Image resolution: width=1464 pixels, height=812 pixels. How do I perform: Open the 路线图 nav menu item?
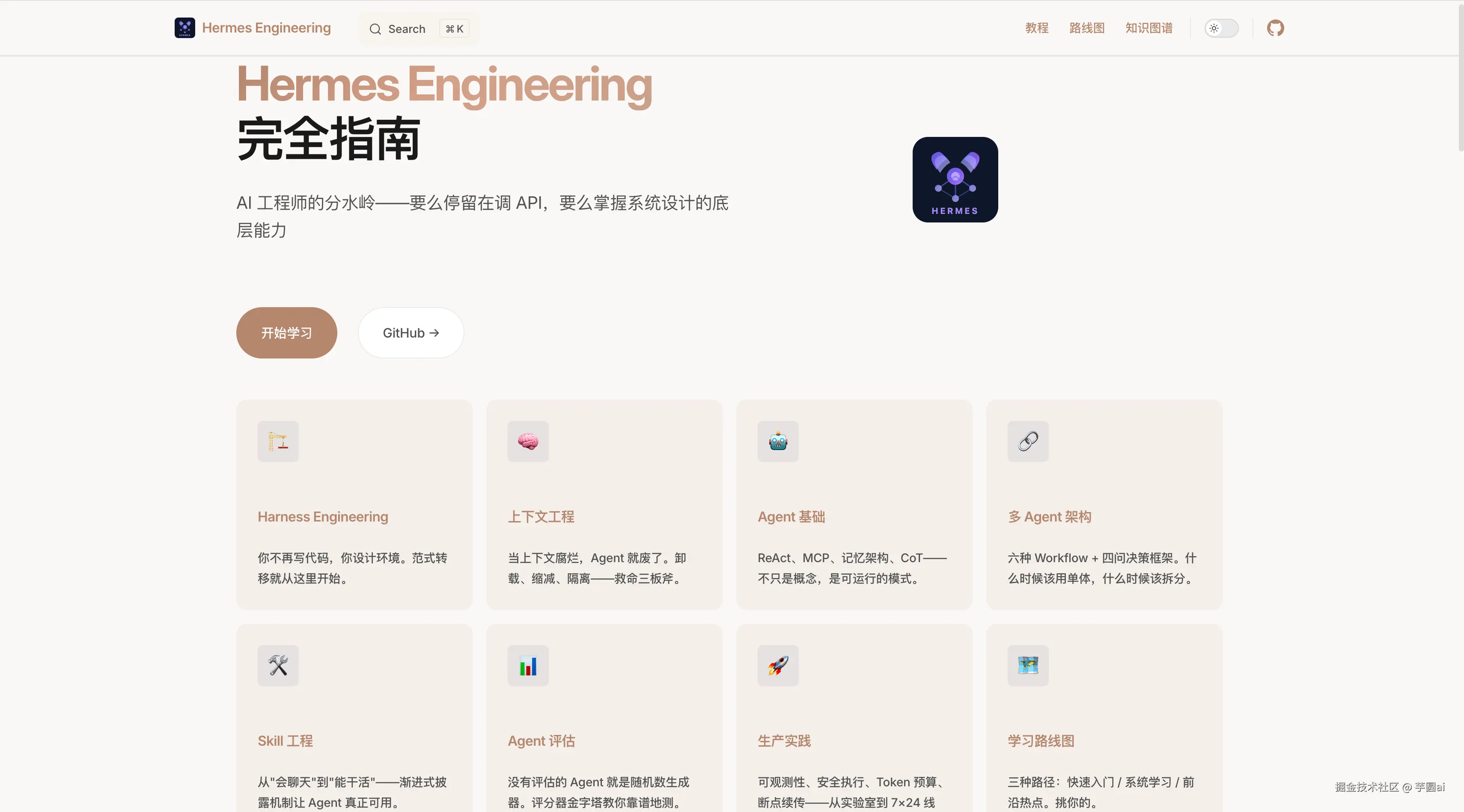coord(1086,28)
